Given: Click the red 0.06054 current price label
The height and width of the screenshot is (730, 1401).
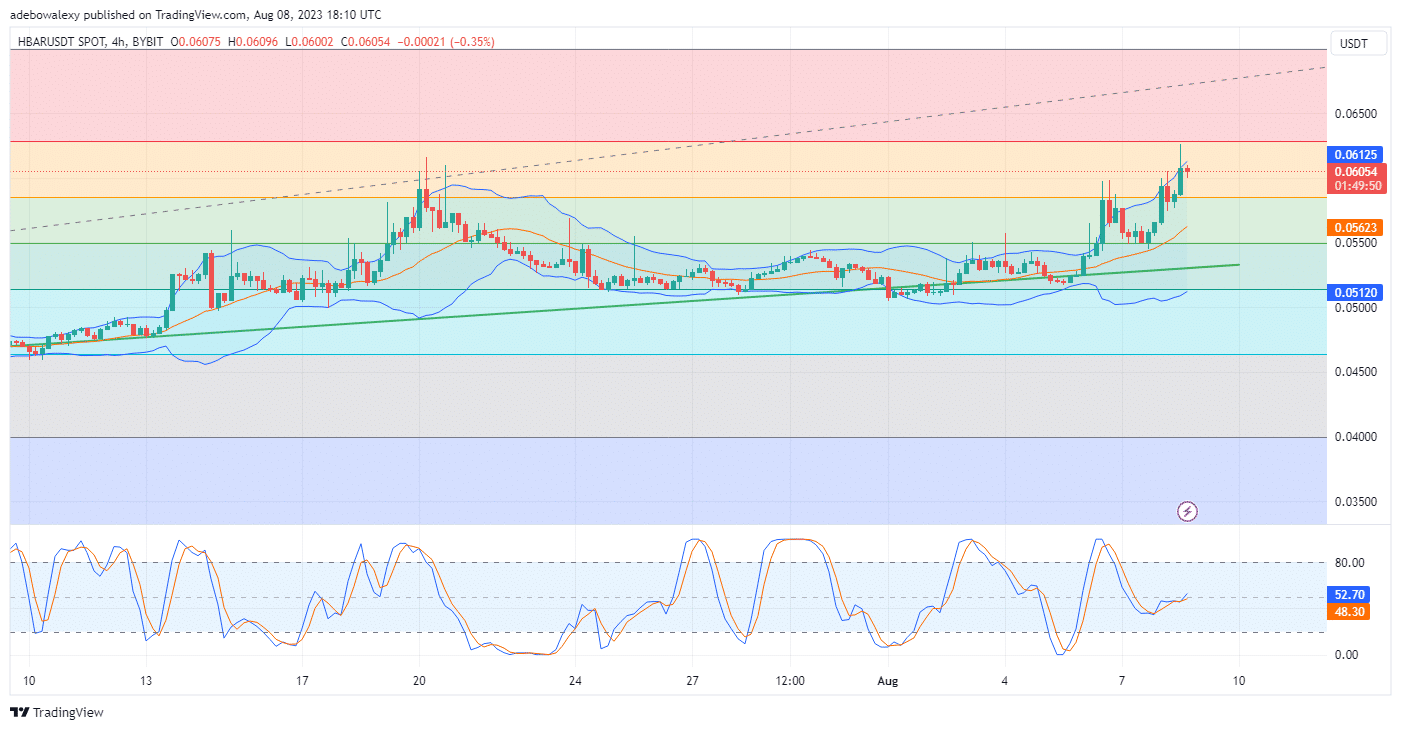Looking at the screenshot, I should 1356,171.
